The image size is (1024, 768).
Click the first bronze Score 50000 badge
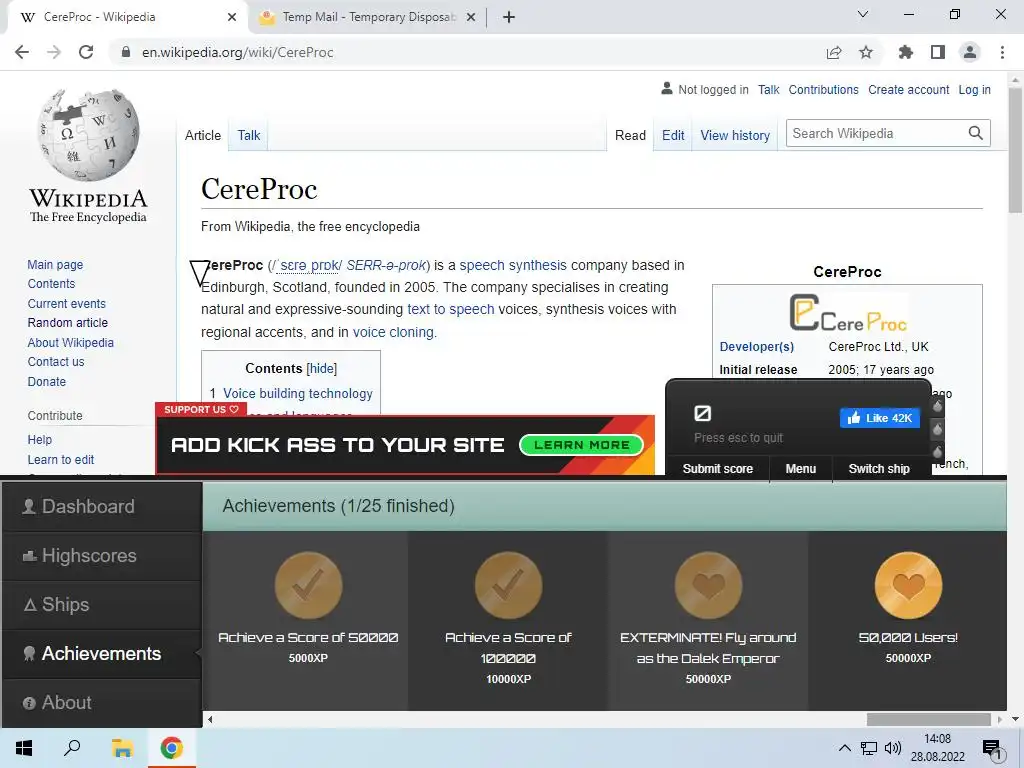(x=308, y=585)
